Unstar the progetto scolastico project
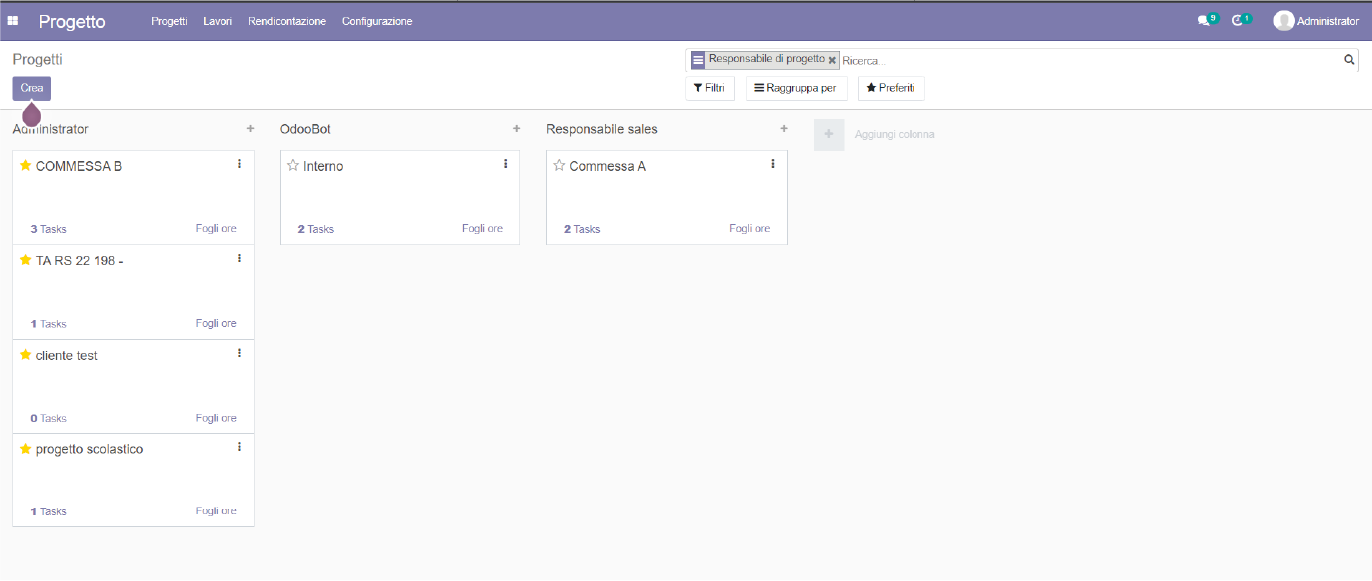This screenshot has width=1372, height=581. tap(26, 449)
